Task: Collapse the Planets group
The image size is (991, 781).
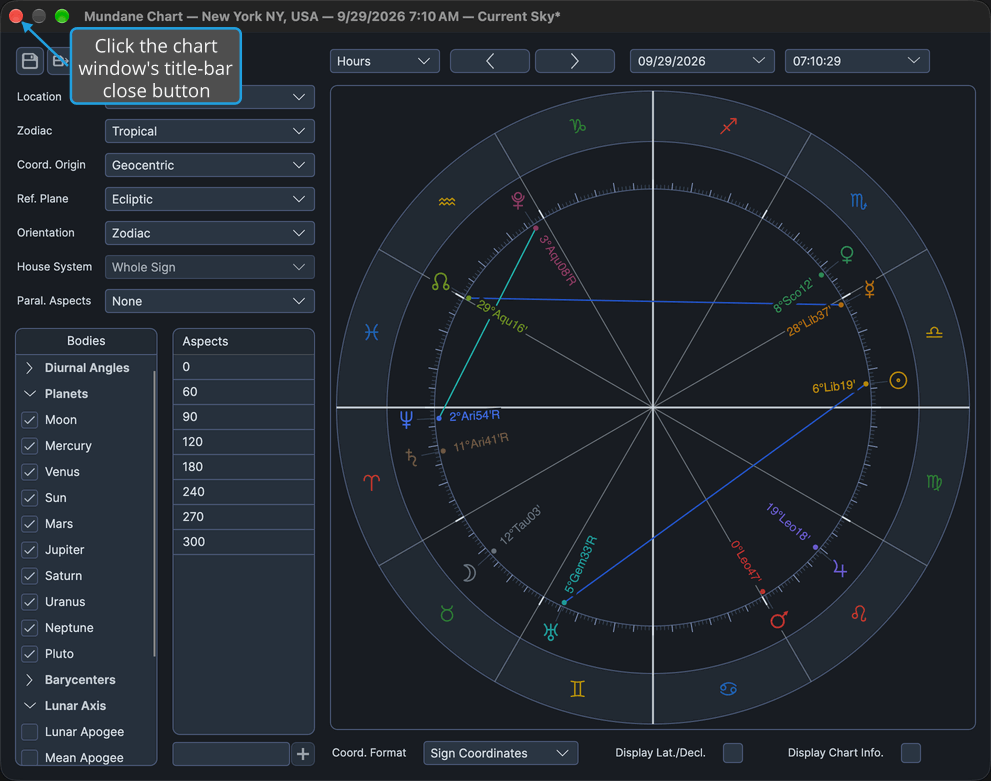Action: tap(29, 394)
